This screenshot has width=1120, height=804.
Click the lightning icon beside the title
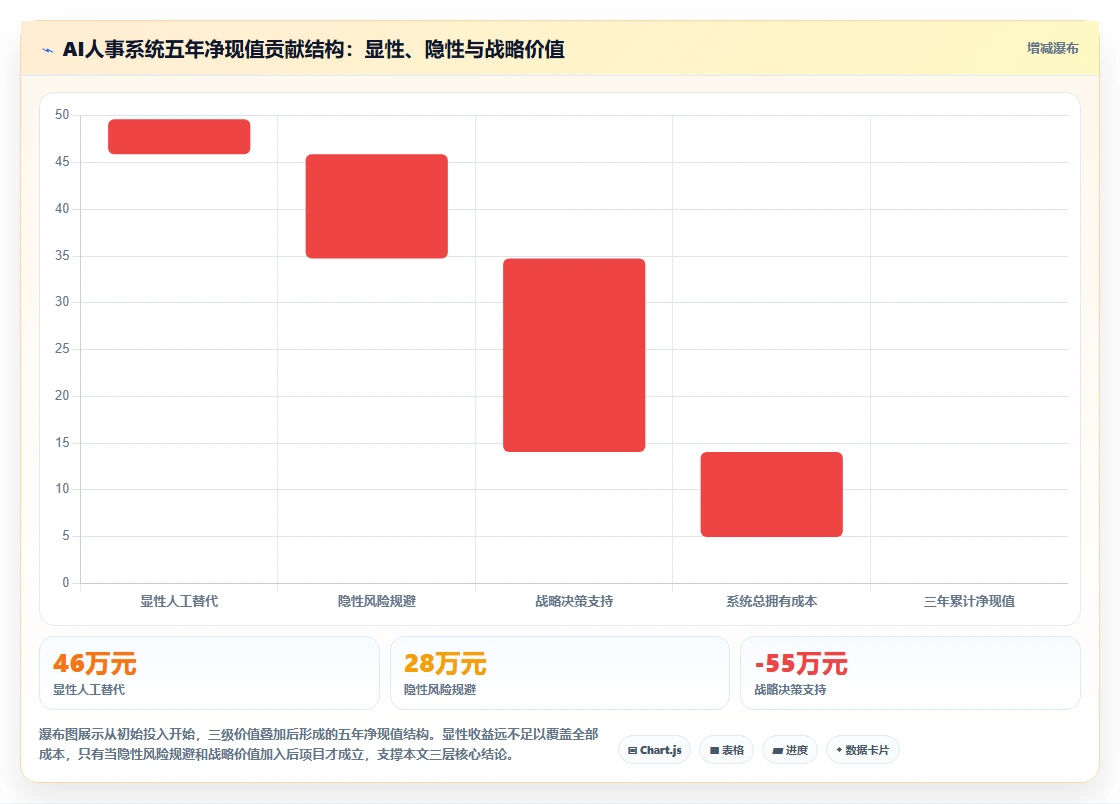[x=48, y=50]
